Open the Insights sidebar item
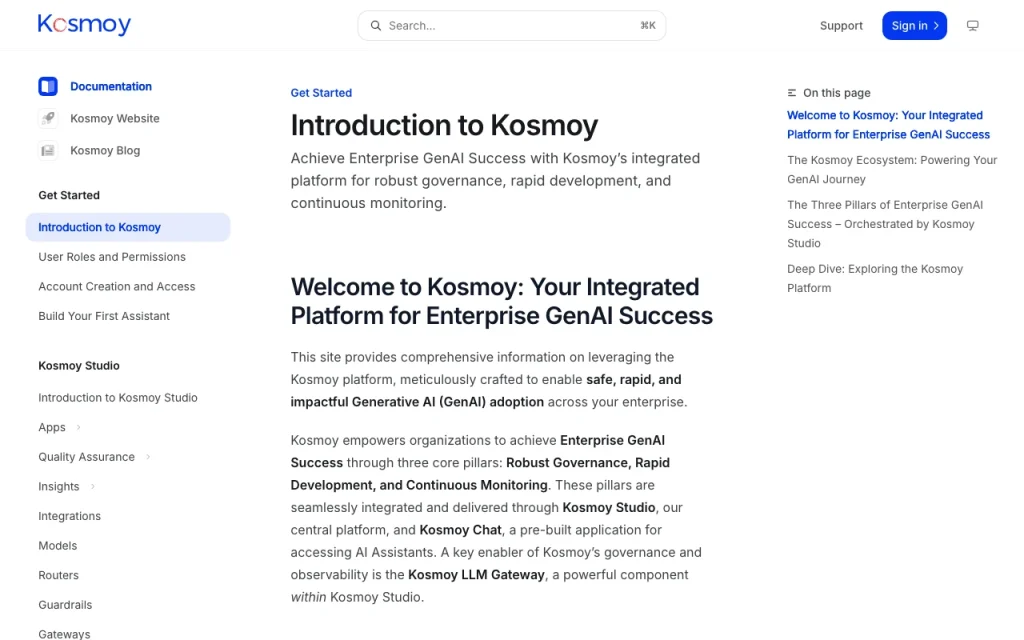This screenshot has height=640, width=1024. point(58,487)
